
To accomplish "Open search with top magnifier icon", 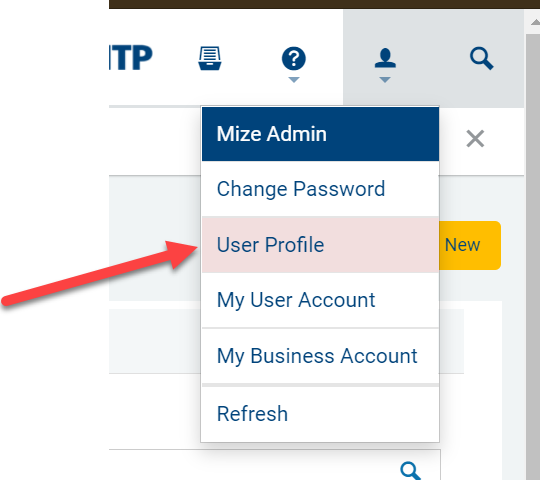I will (481, 59).
